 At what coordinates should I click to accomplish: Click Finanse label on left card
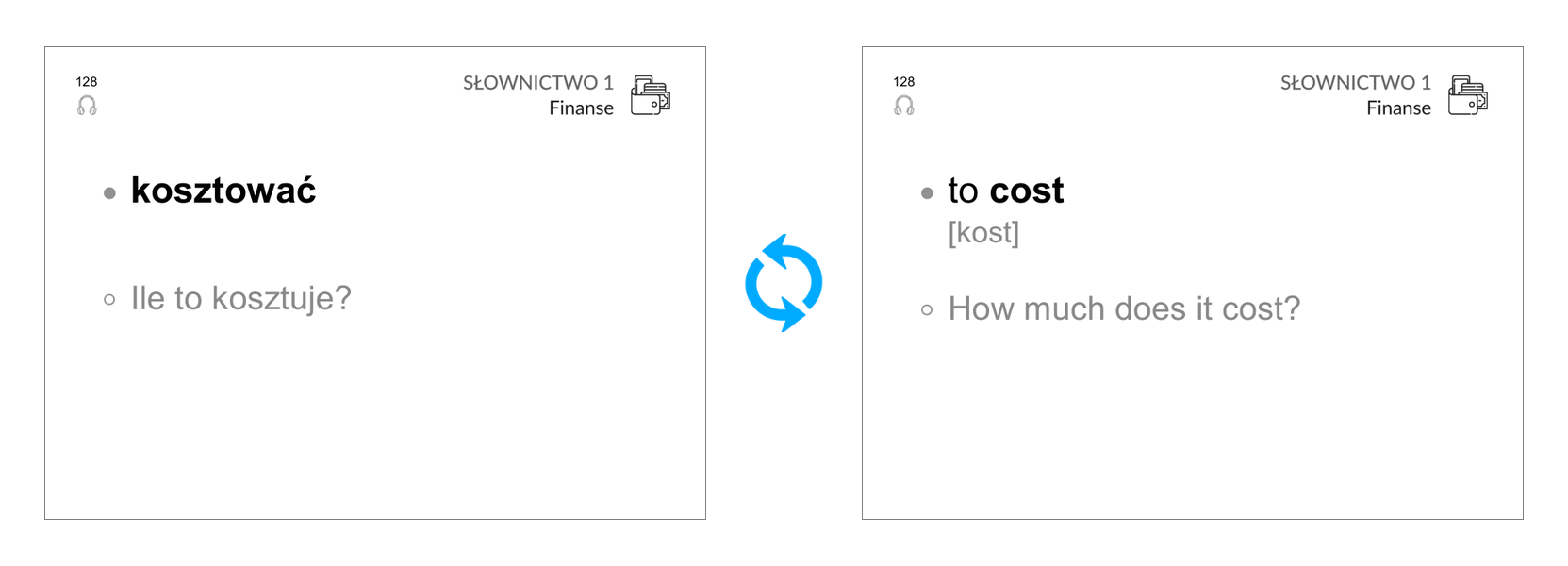pyautogui.click(x=582, y=108)
